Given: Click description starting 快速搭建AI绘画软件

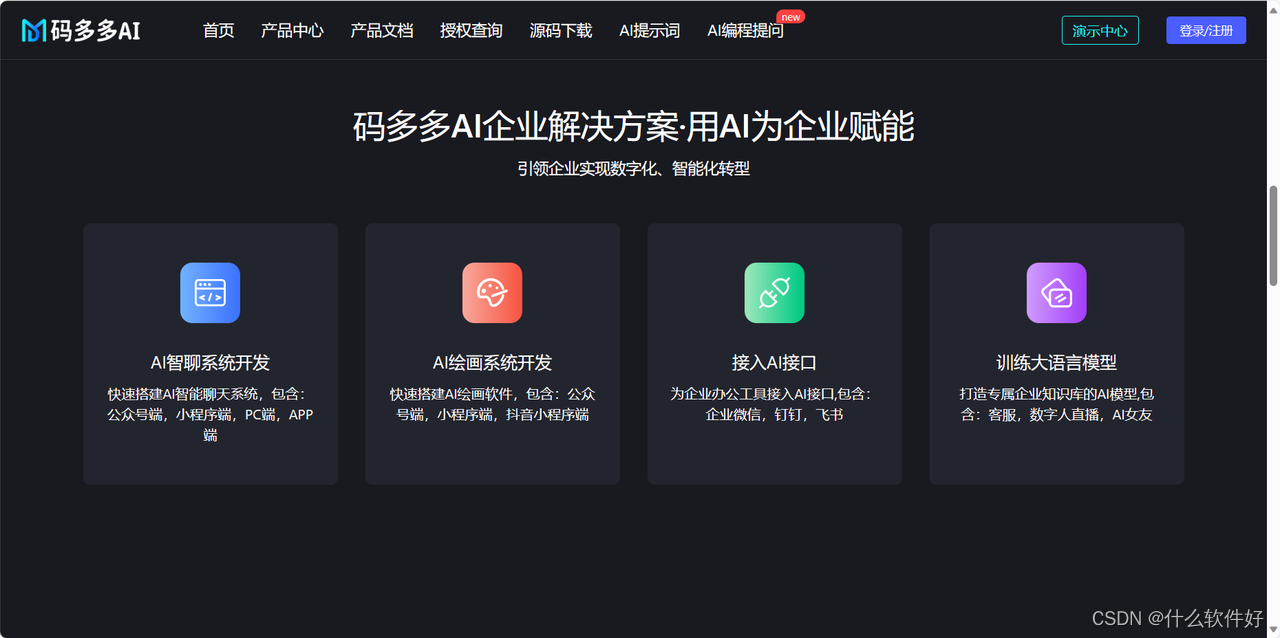Looking at the screenshot, I should [x=492, y=404].
